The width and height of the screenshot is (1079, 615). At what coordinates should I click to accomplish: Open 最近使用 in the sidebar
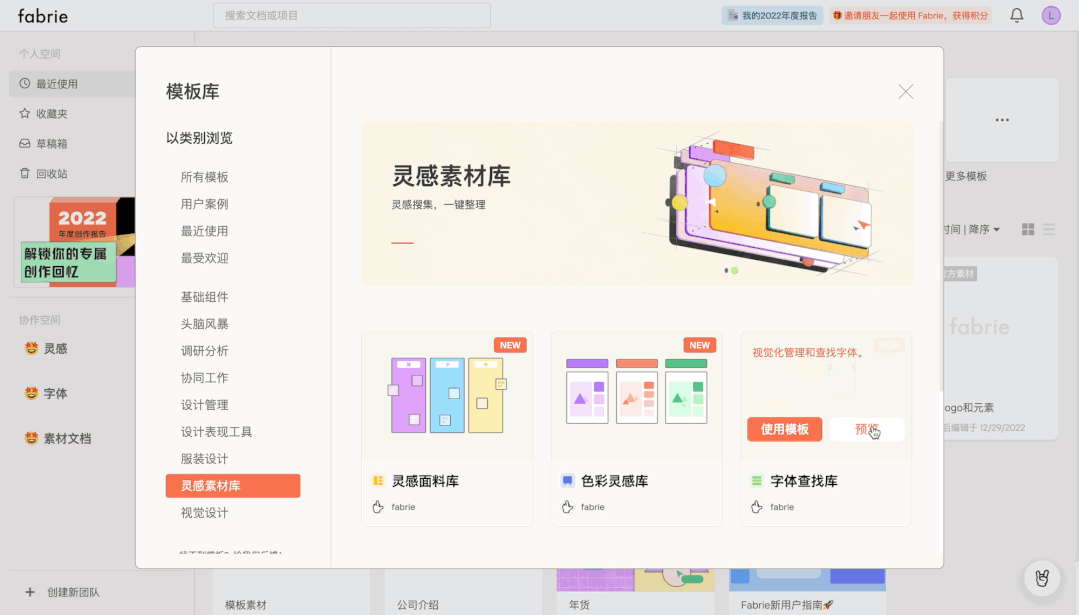coord(72,83)
